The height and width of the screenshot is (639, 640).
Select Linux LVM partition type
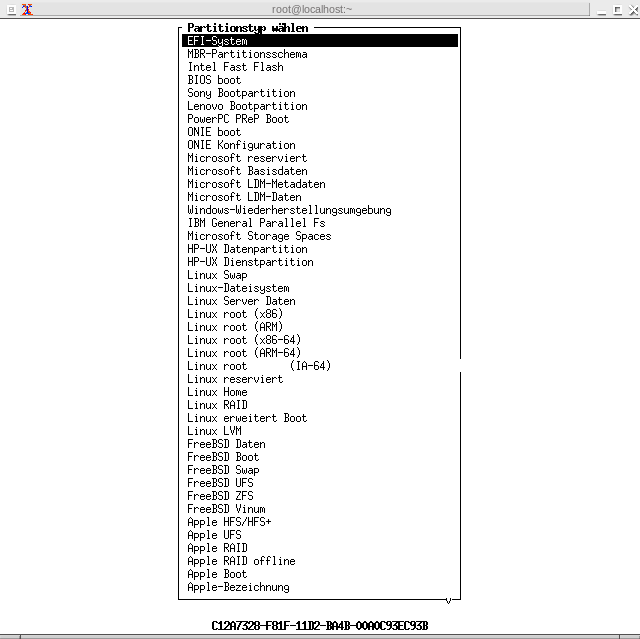pyautogui.click(x=214, y=431)
